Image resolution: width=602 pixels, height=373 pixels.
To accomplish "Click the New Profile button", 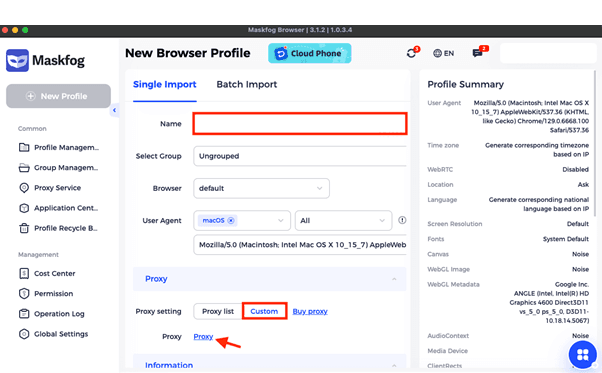I will point(58,96).
